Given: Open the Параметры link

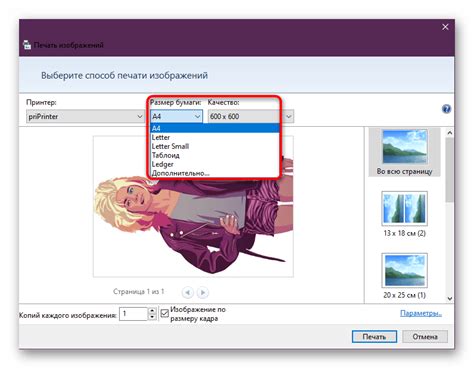Looking at the screenshot, I should coord(421,313).
